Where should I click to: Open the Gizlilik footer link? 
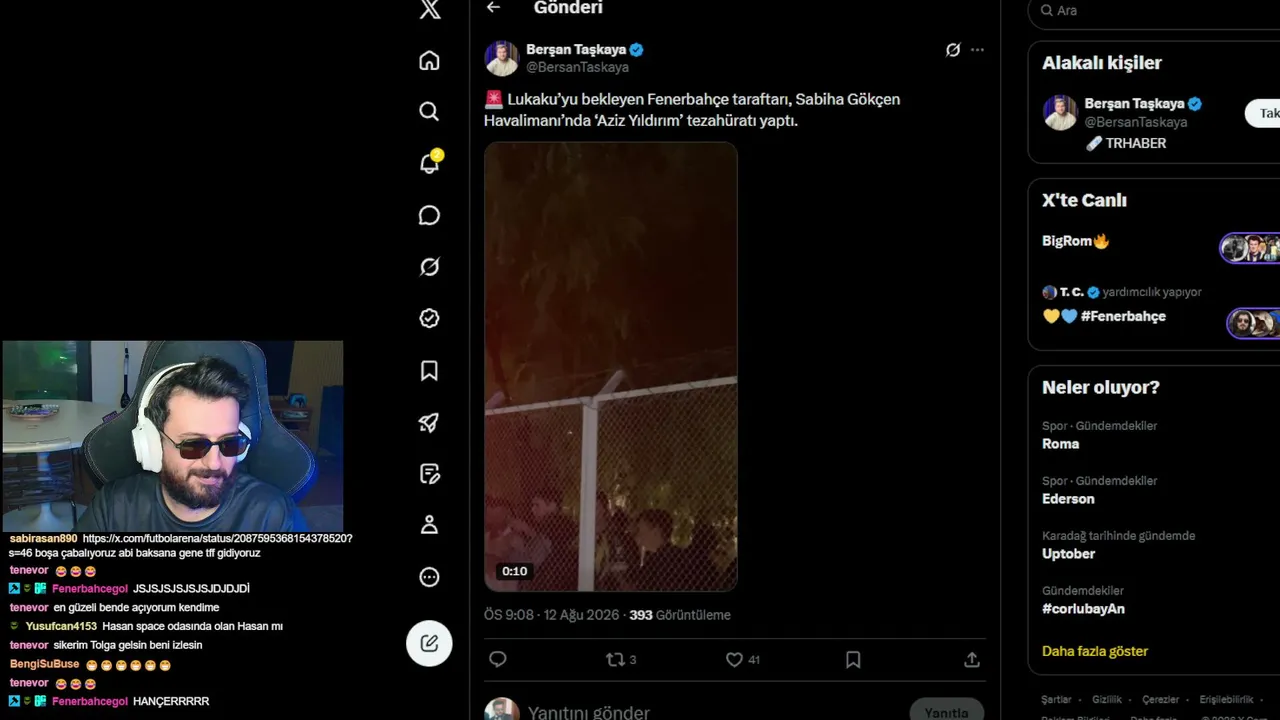tap(1107, 700)
